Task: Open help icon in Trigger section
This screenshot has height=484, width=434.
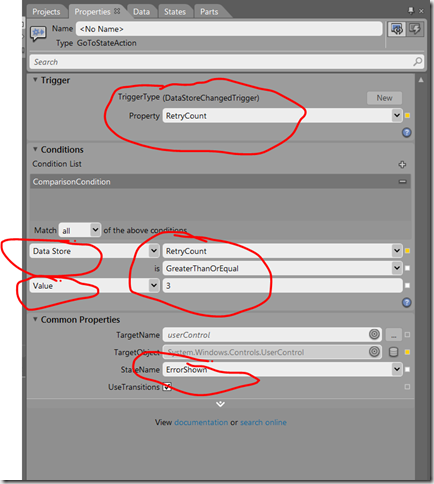Action: (x=407, y=133)
